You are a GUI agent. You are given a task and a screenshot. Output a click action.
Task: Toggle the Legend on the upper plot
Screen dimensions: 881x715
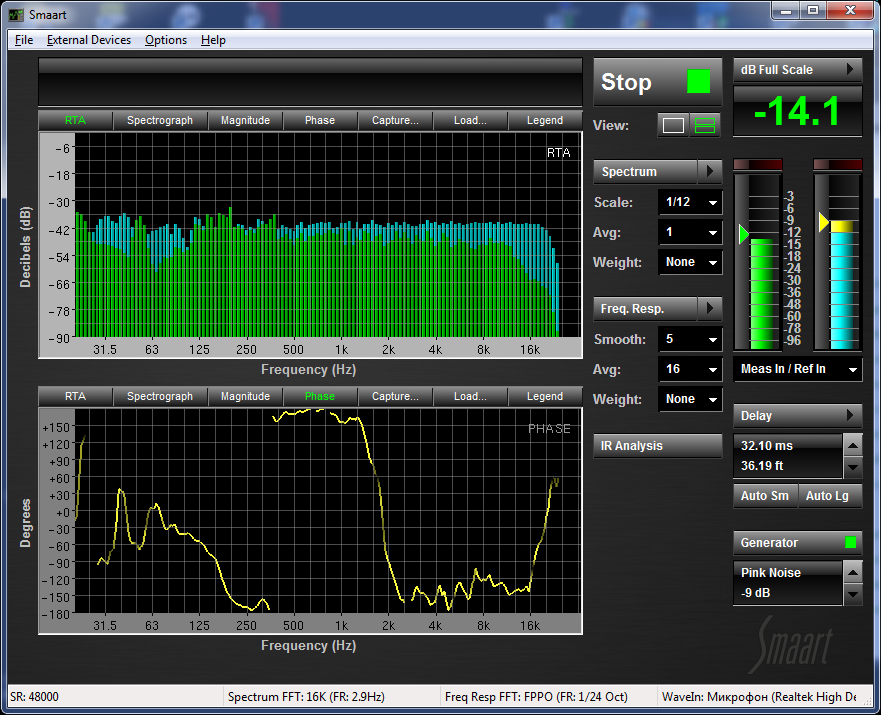pos(544,121)
